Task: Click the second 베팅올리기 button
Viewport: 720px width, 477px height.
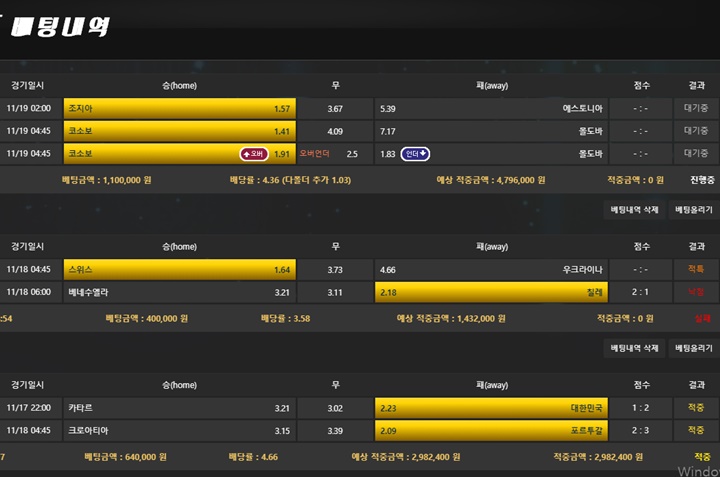Action: (x=694, y=348)
